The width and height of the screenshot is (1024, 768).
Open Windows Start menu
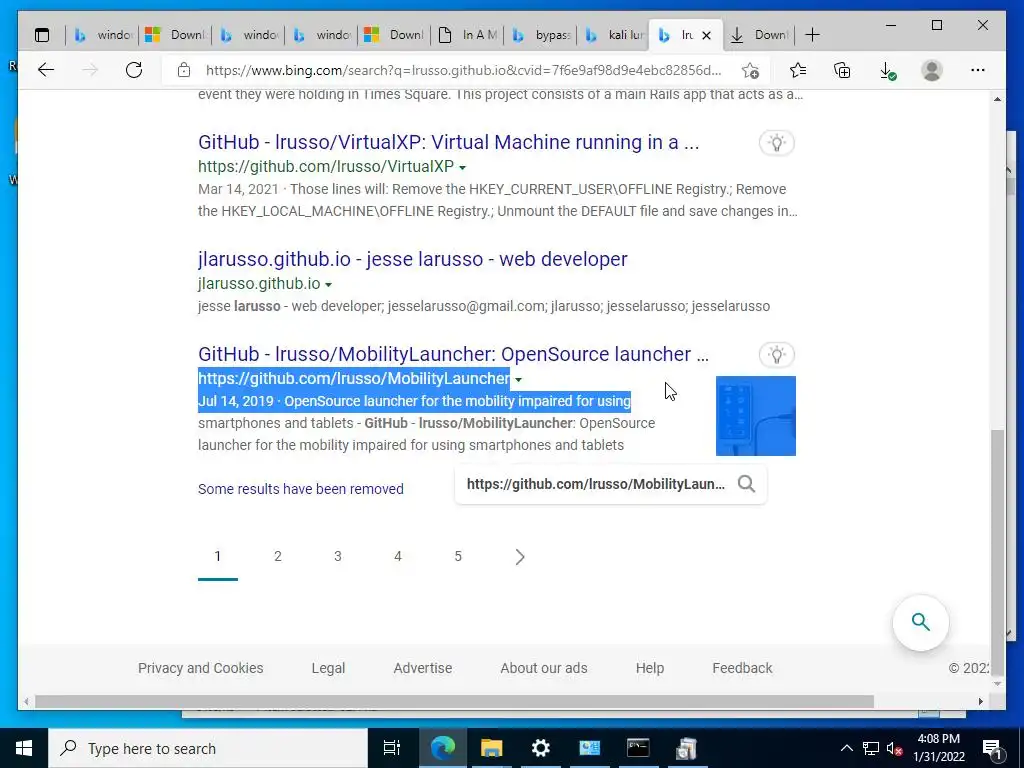coord(24,748)
